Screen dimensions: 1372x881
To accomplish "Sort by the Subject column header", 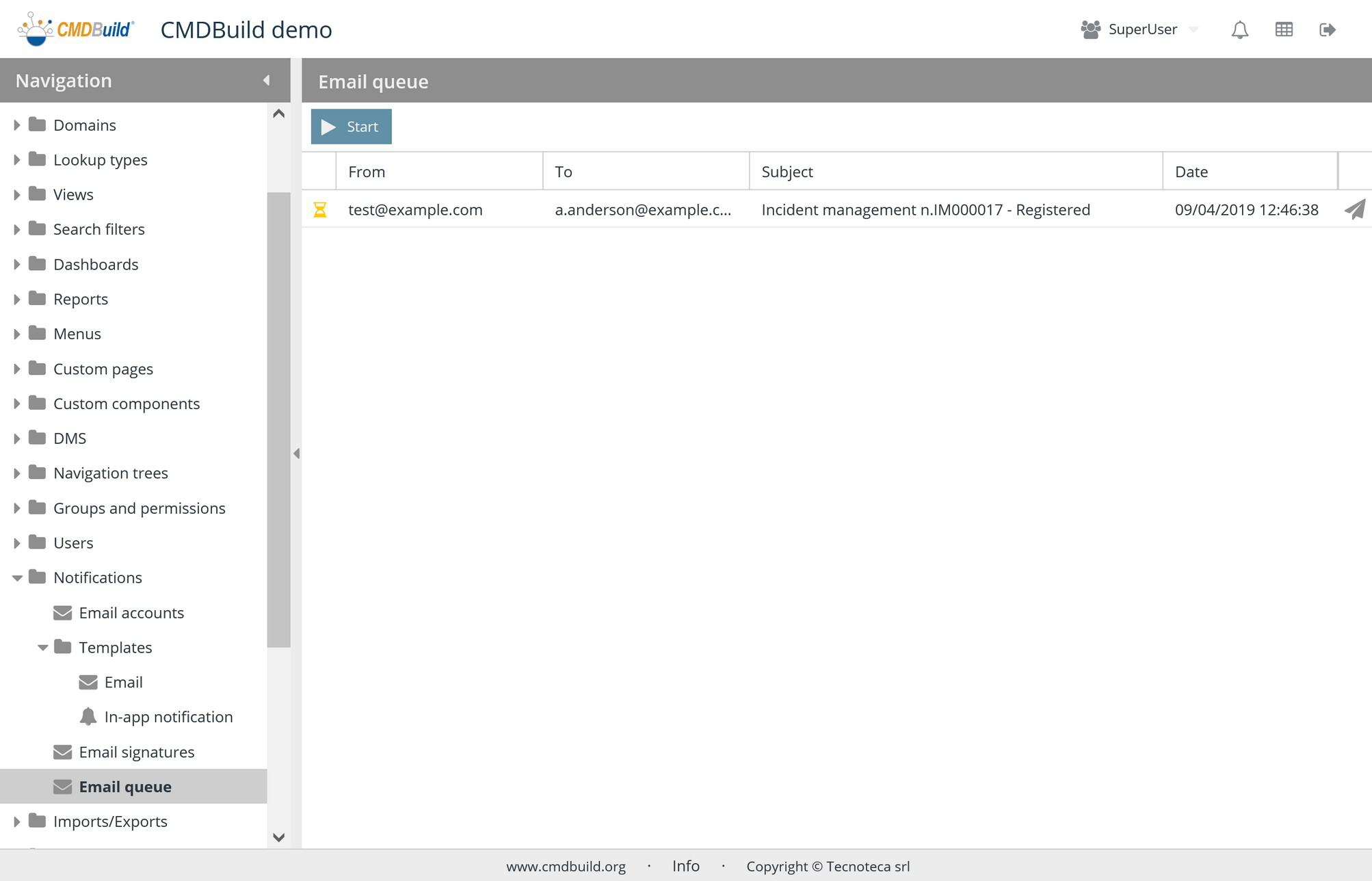I will 787,172.
